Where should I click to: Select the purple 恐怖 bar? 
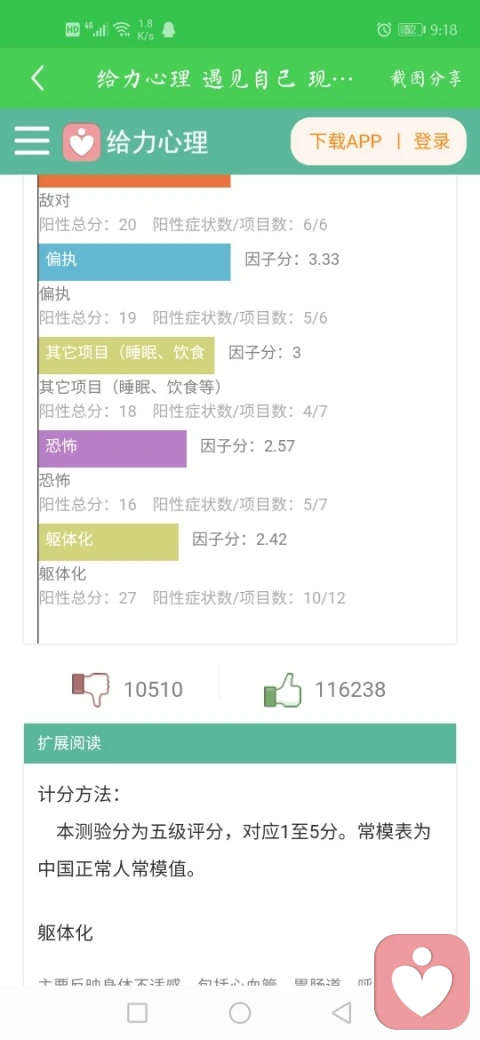coord(113,449)
